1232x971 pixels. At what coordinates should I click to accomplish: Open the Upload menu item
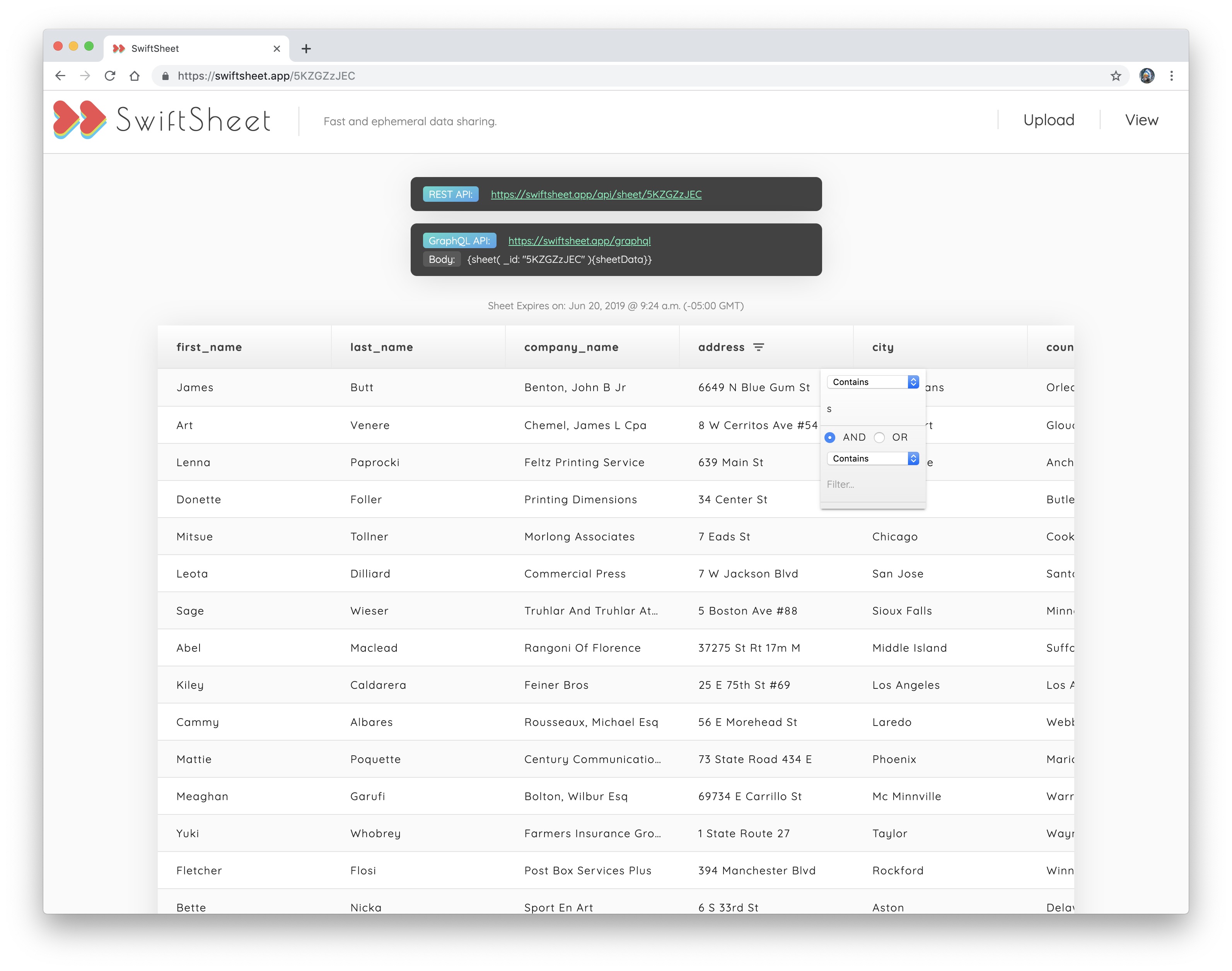click(x=1048, y=120)
